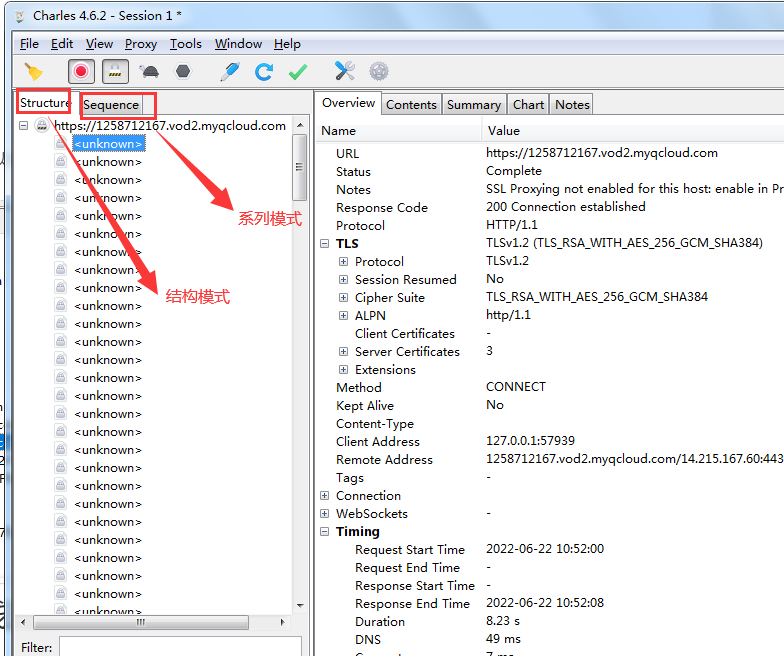The width and height of the screenshot is (784, 656).
Task: Switch to the Structure tab
Action: point(44,102)
